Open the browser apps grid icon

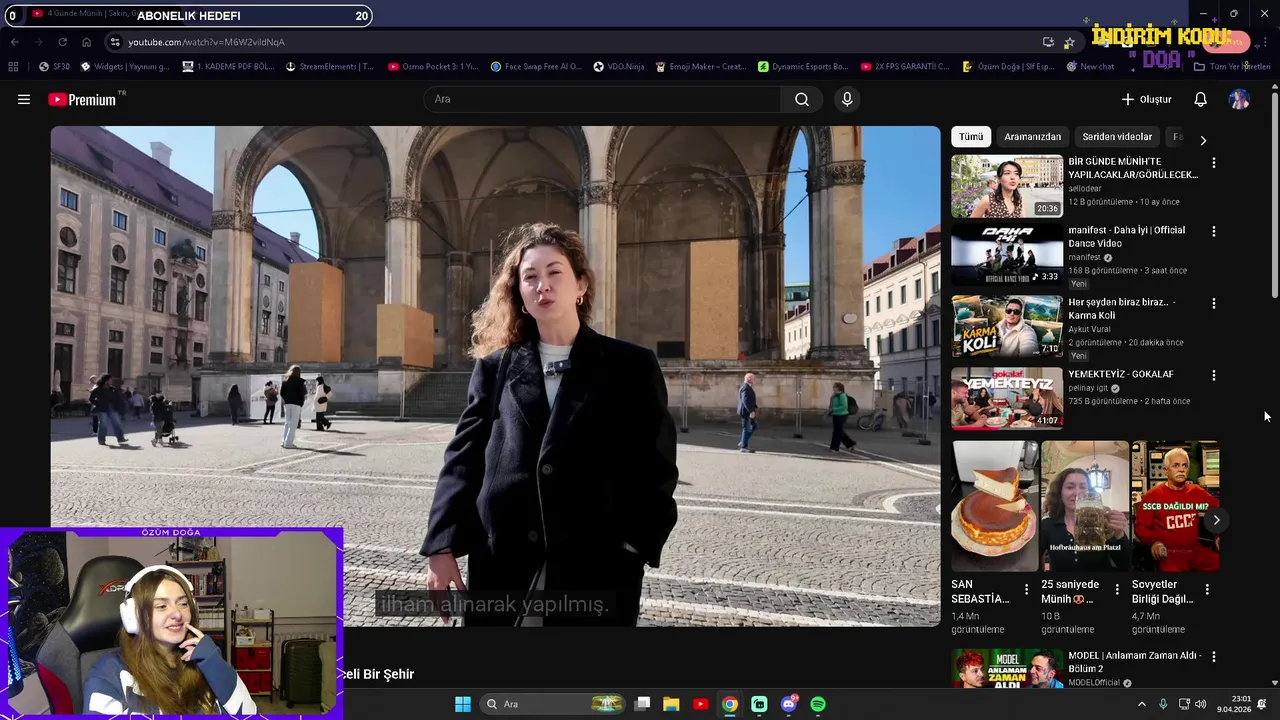pyautogui.click(x=13, y=67)
